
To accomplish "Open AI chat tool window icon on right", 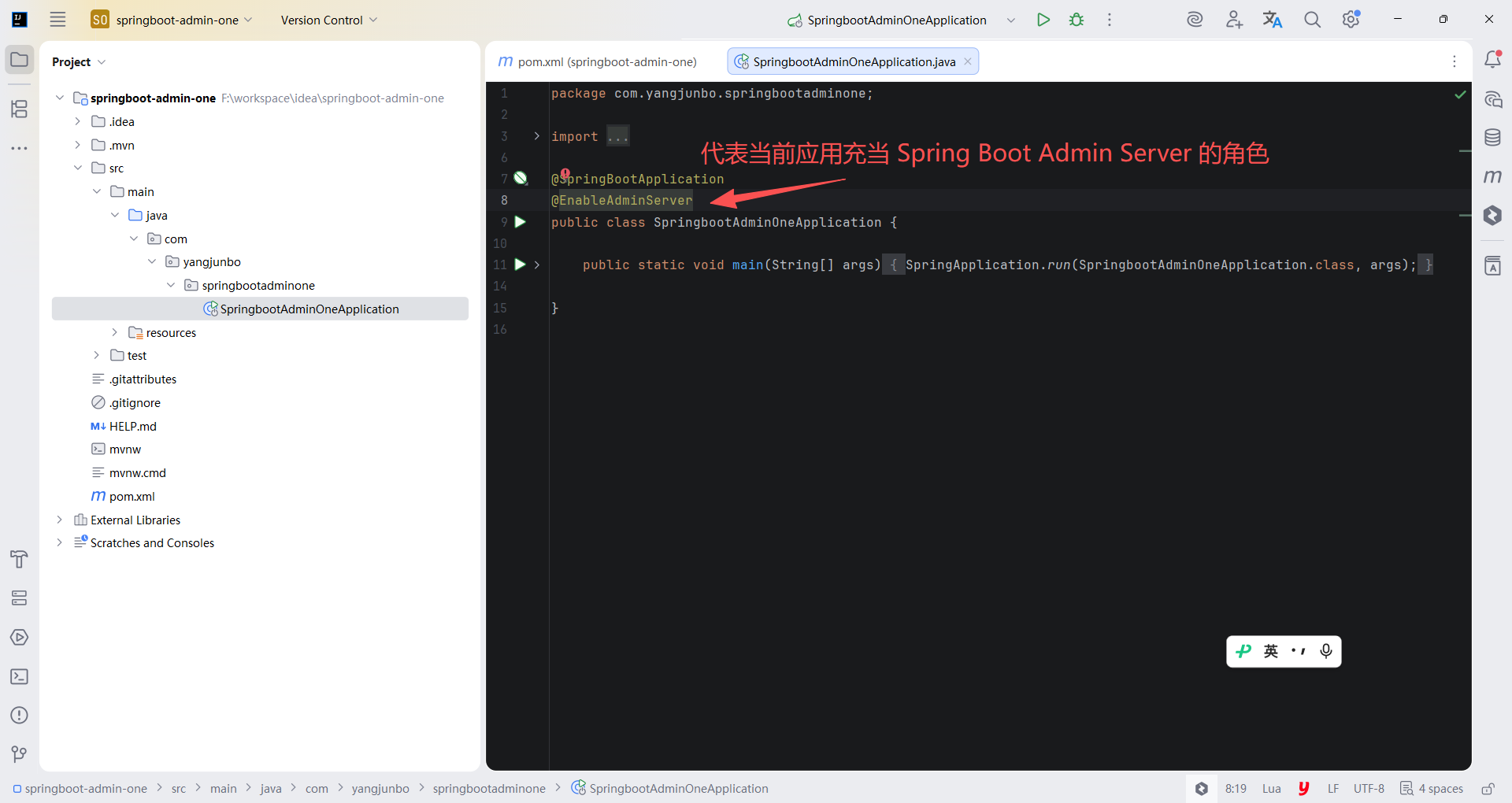I will (x=1492, y=99).
